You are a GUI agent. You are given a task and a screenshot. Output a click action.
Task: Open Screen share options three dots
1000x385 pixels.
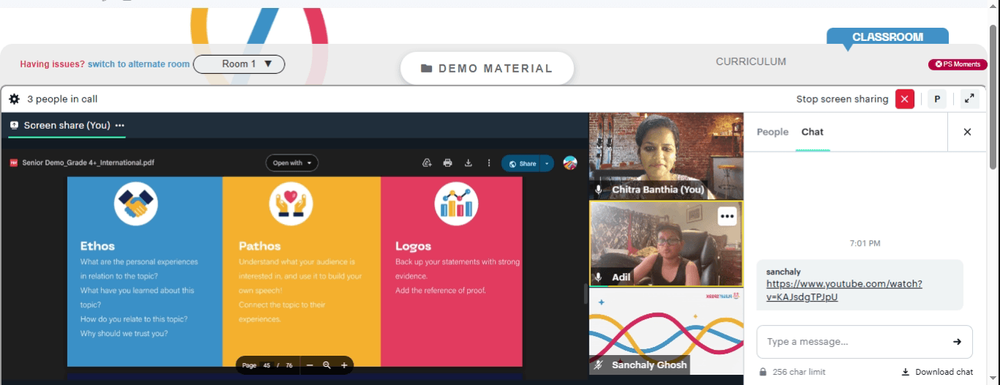[120, 126]
